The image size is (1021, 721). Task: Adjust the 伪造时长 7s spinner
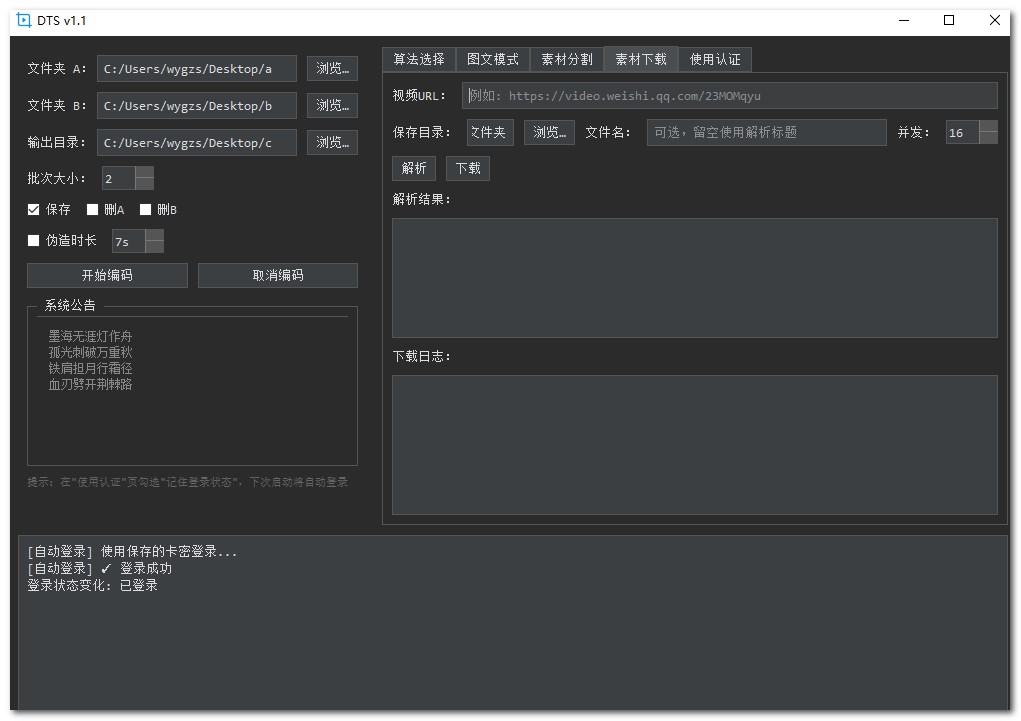[x=154, y=241]
